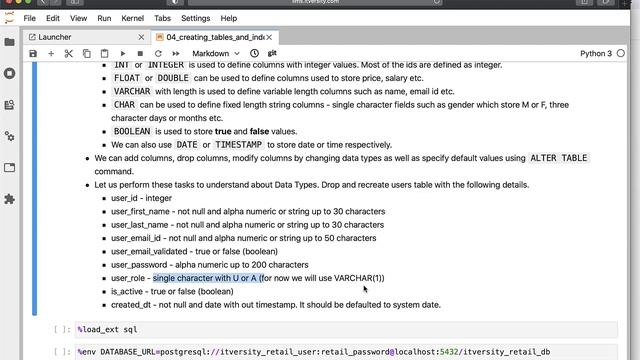Save the notebook with the disk icon
This screenshot has height=360, width=640.
pos(33,53)
